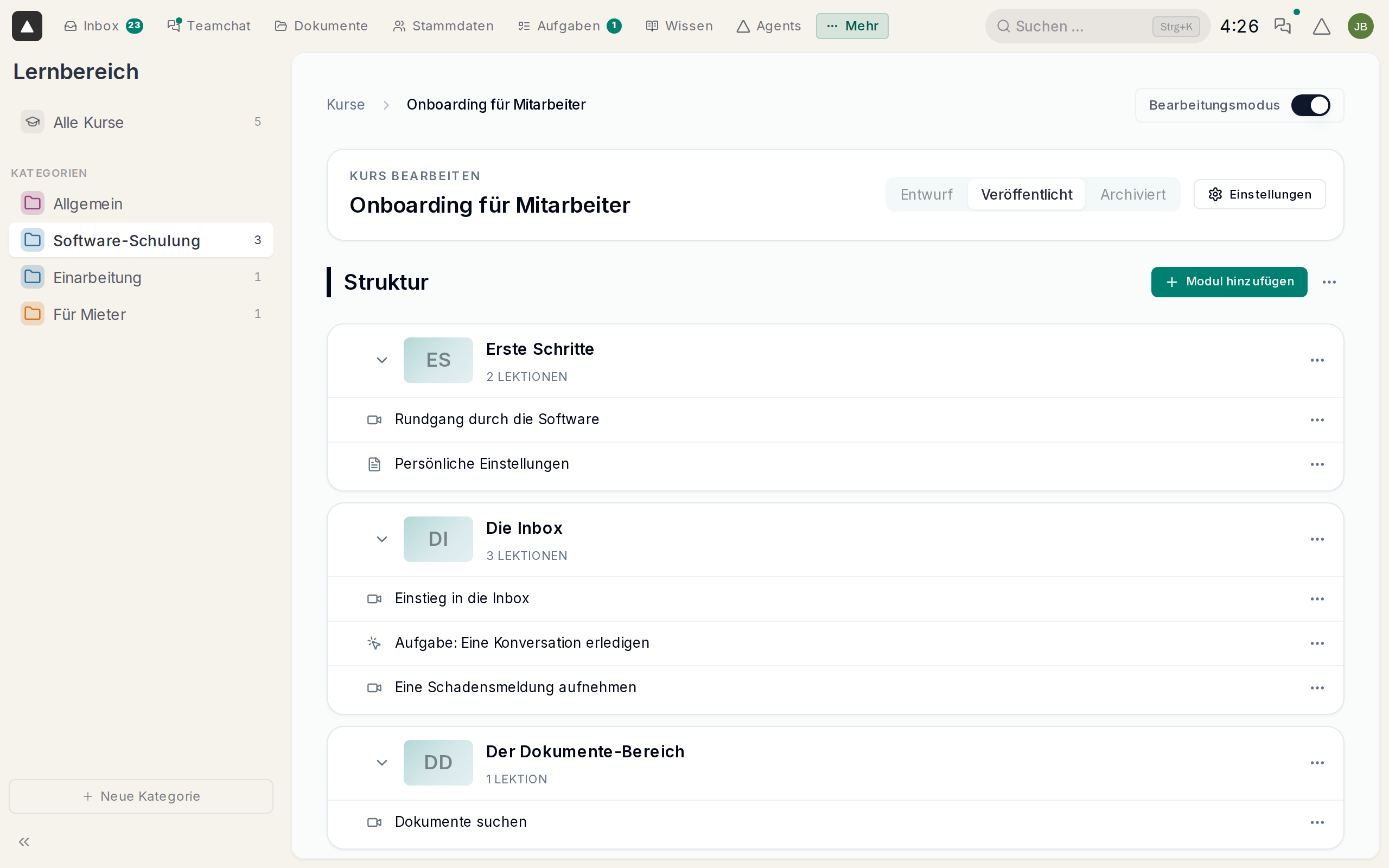Open more options next to Modul hinzufügen
The height and width of the screenshot is (868, 1389).
[1329, 282]
